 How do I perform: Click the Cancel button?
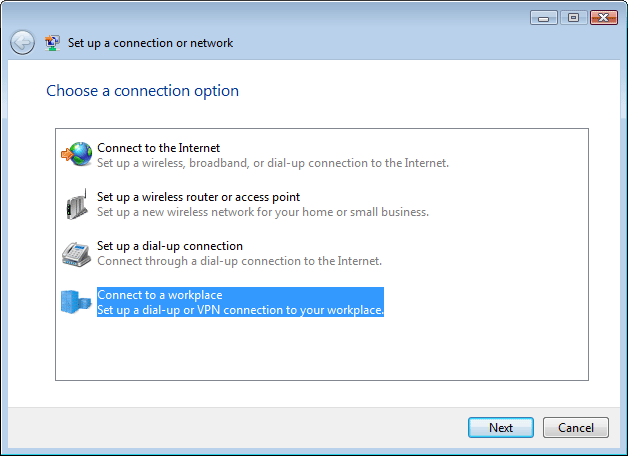pos(576,428)
